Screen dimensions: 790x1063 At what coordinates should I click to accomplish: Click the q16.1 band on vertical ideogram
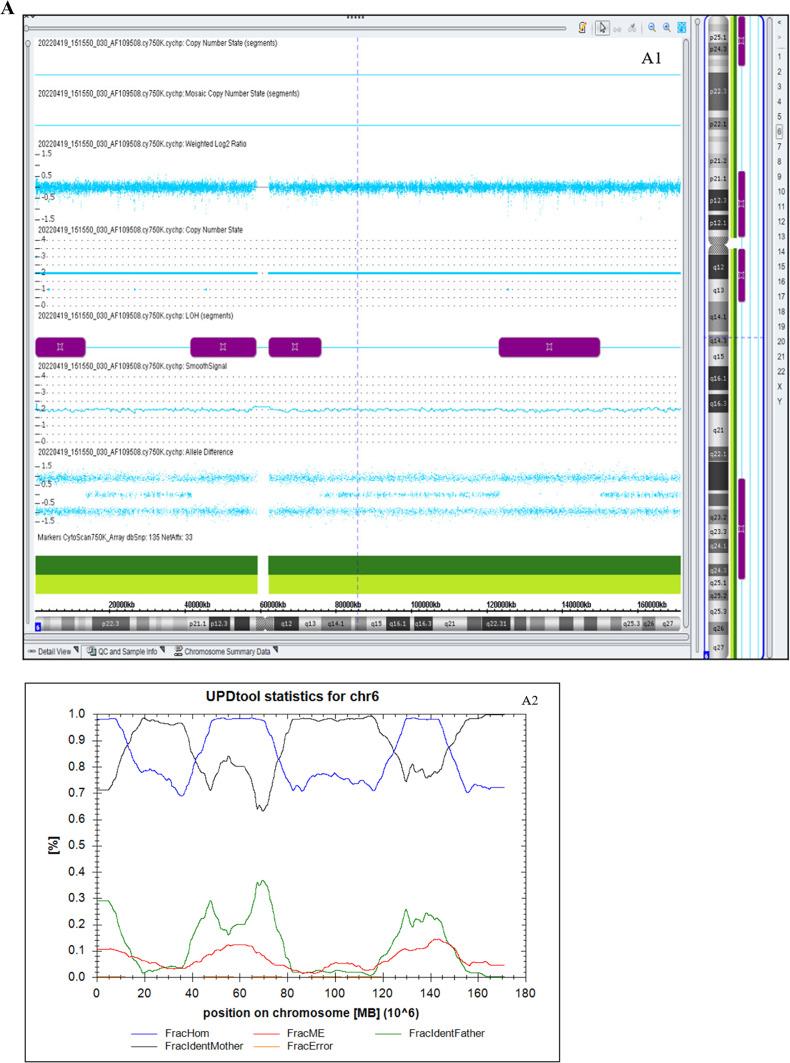[718, 379]
